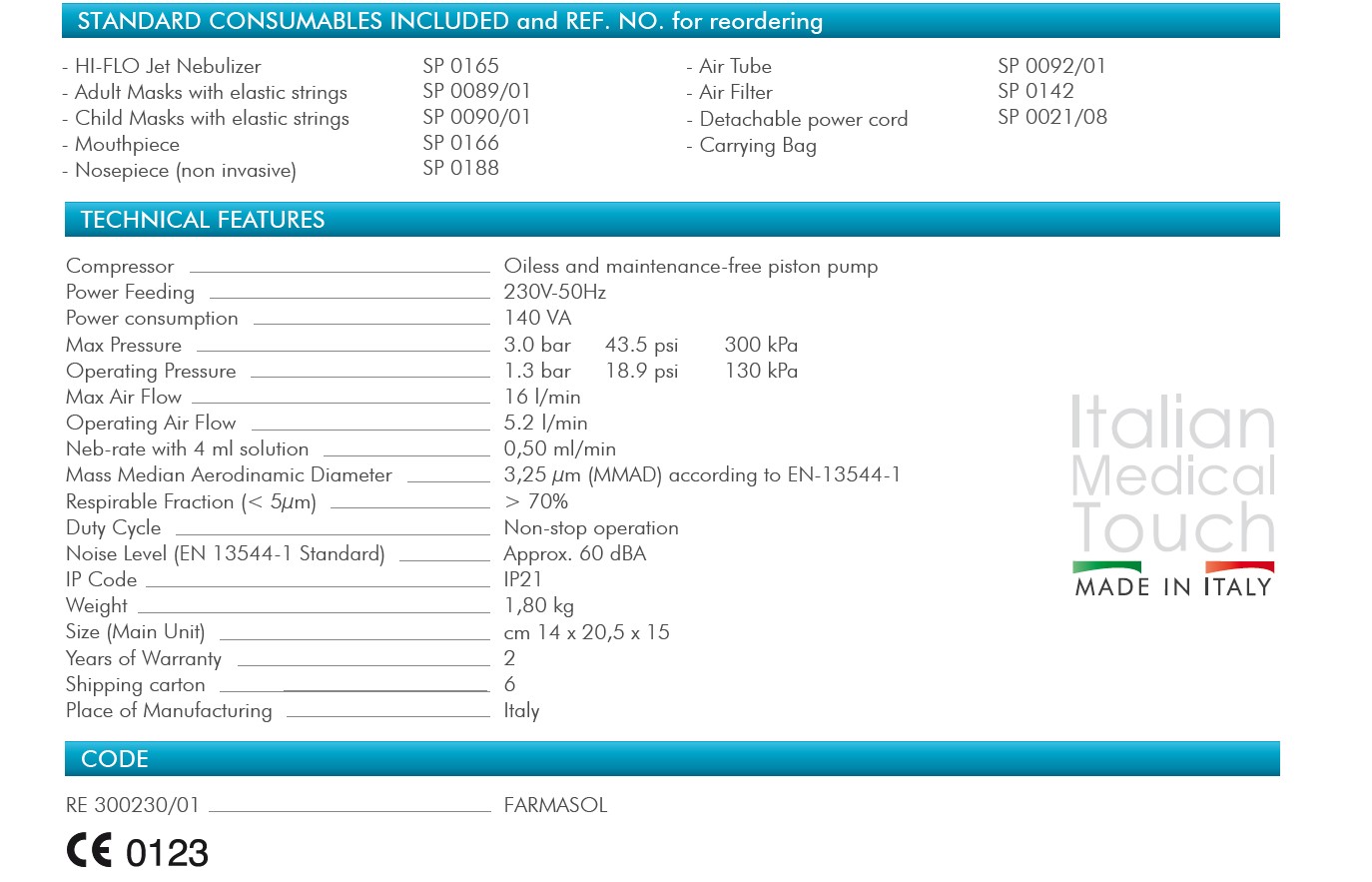The height and width of the screenshot is (882, 1372).
Task: Click the 'Max Air Flow' label
Action: pos(124,397)
